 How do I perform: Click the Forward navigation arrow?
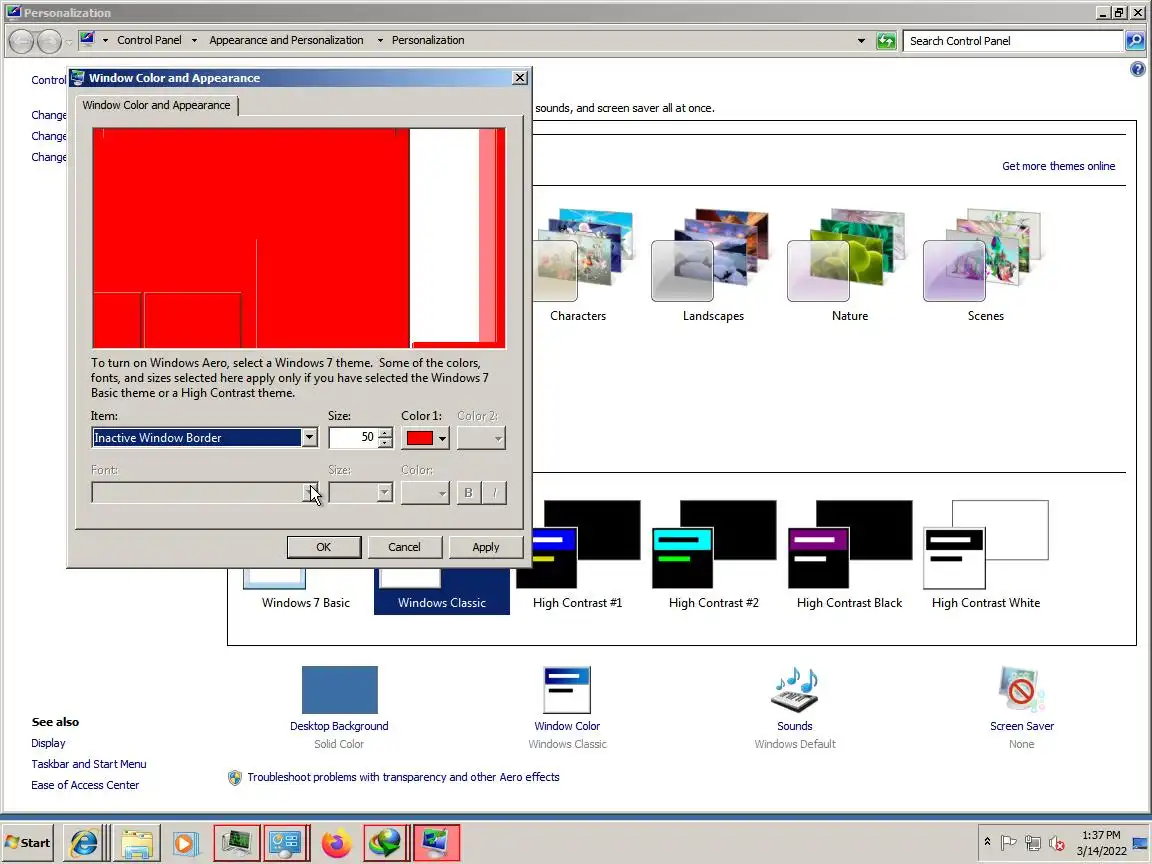tap(48, 41)
